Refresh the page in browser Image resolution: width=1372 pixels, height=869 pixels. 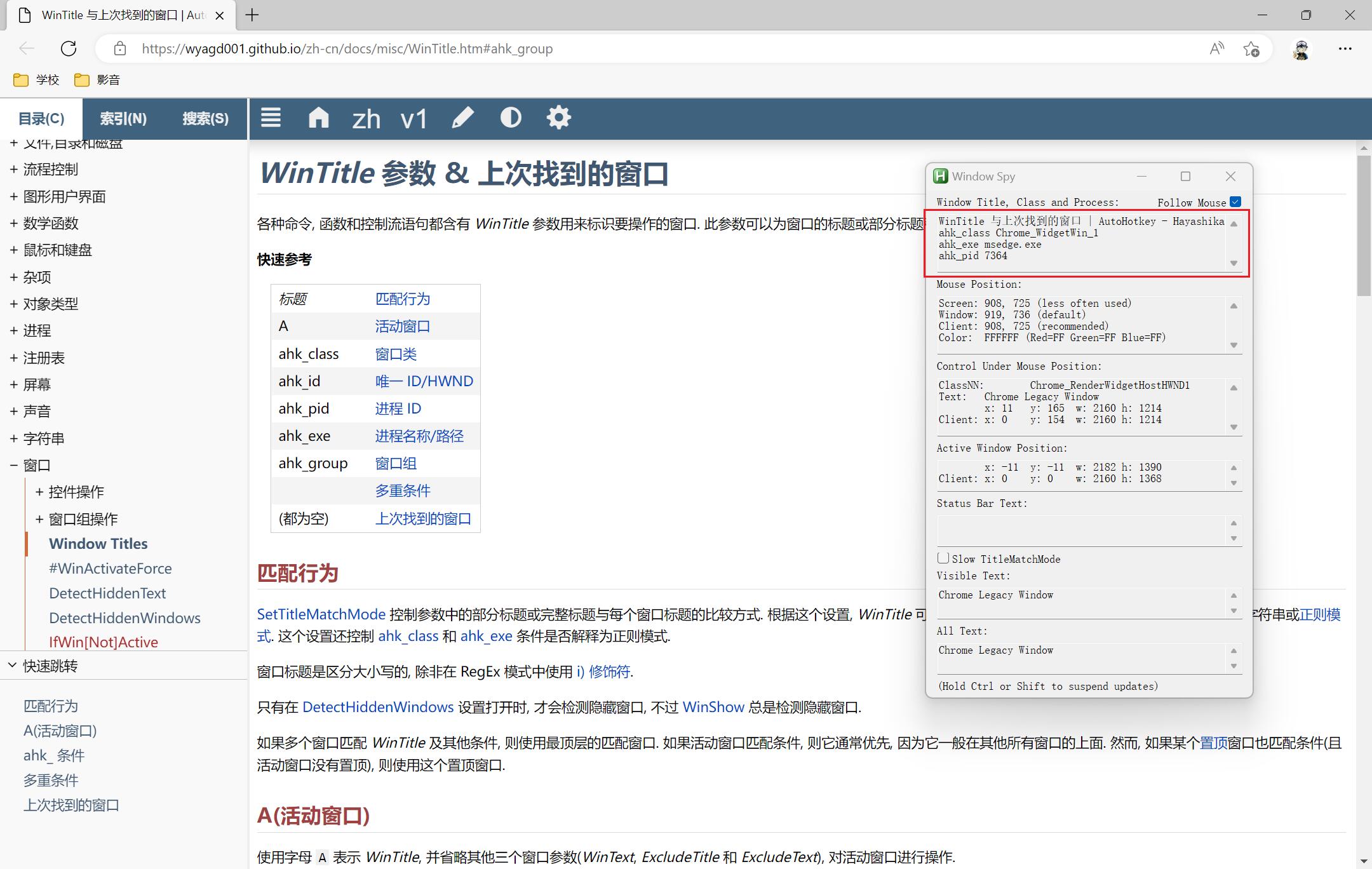click(x=69, y=49)
